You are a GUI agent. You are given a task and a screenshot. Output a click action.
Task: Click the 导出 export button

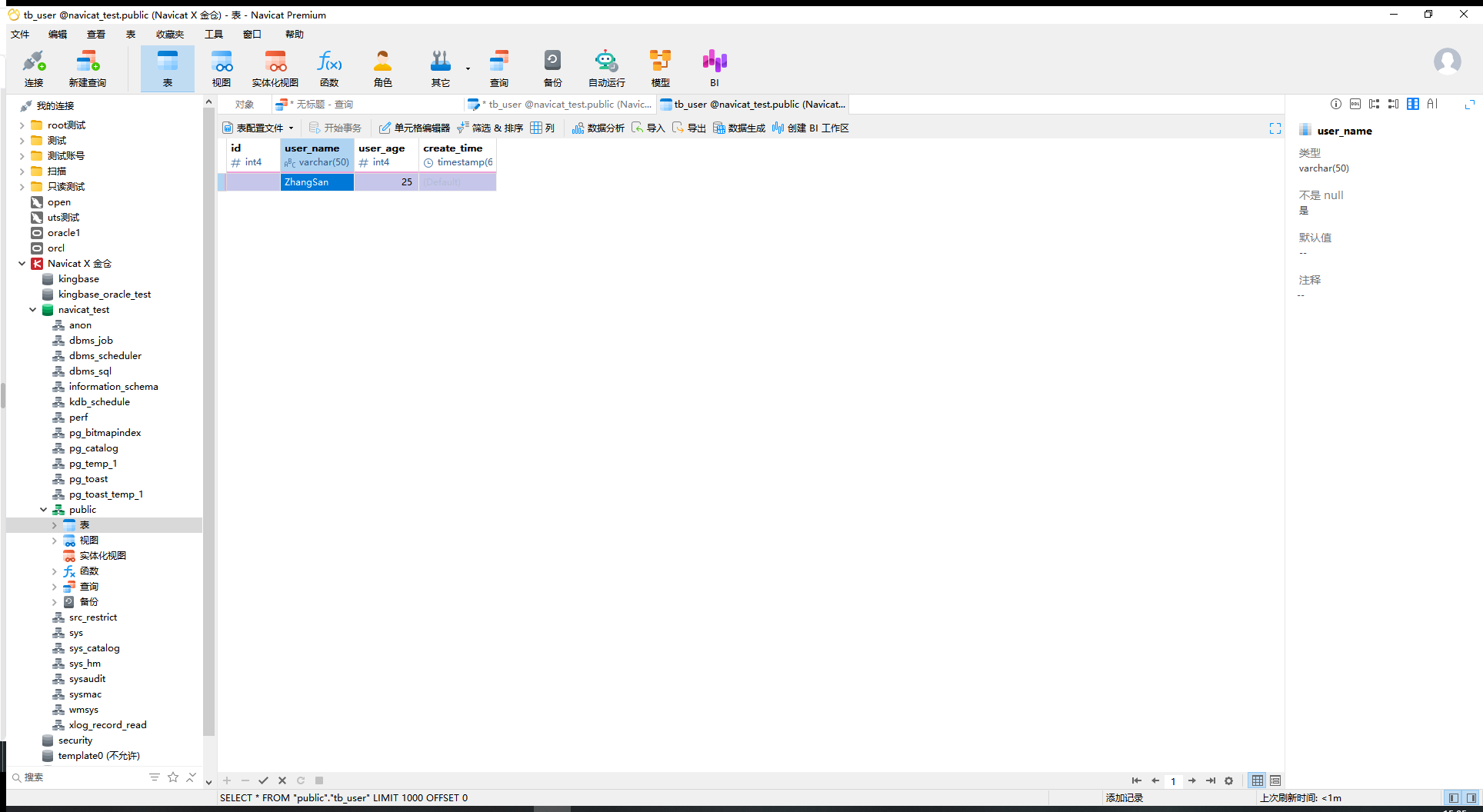click(689, 128)
